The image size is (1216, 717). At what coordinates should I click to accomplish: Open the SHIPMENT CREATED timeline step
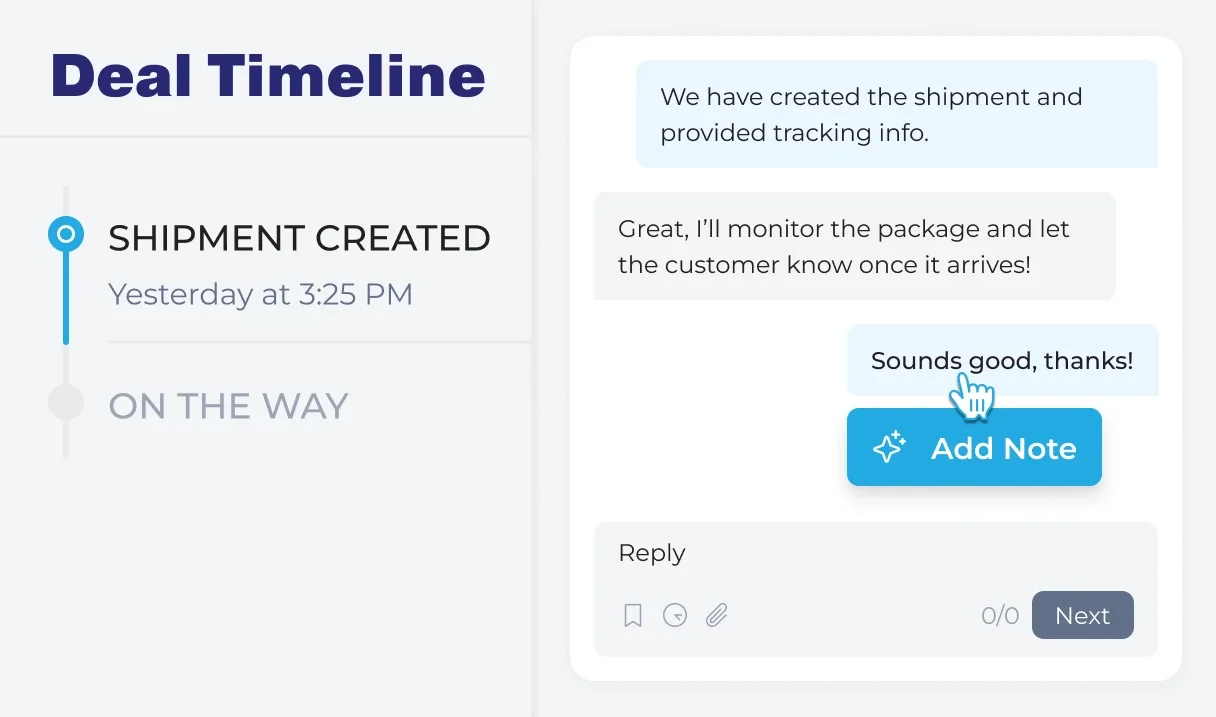click(299, 238)
